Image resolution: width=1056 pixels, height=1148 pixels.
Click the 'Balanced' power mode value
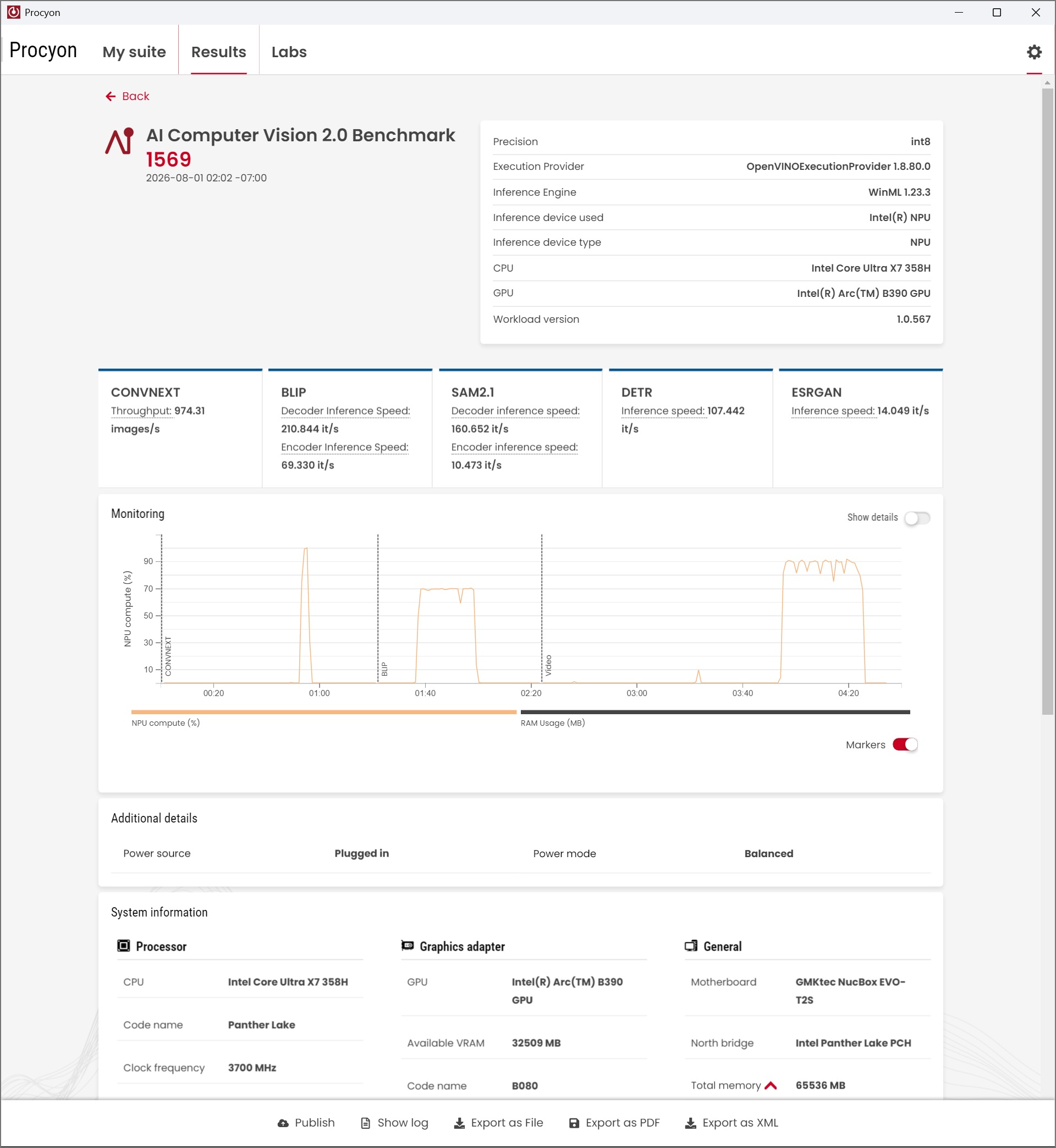(x=769, y=853)
